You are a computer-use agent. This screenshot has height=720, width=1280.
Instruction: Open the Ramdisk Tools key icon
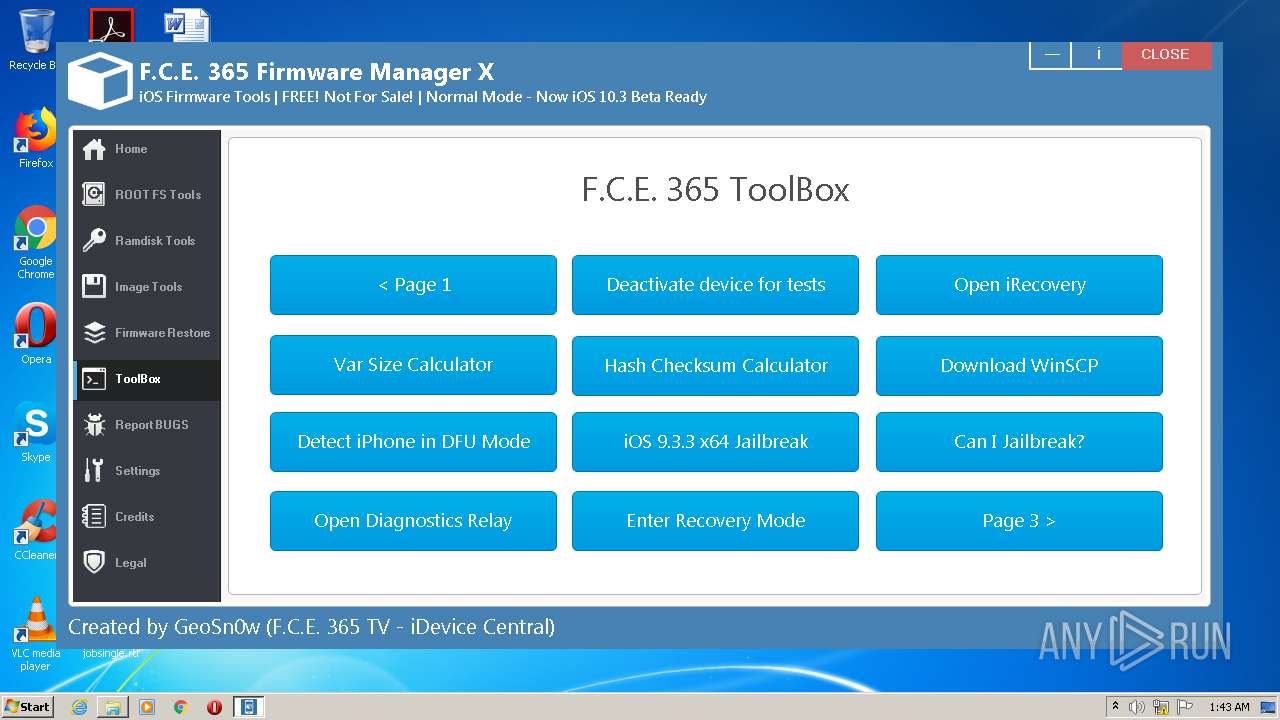94,240
